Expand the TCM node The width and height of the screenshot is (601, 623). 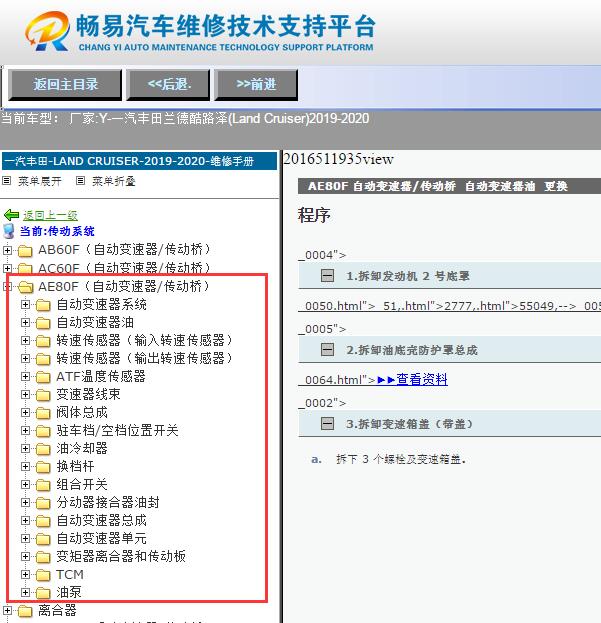pyautogui.click(x=25, y=575)
